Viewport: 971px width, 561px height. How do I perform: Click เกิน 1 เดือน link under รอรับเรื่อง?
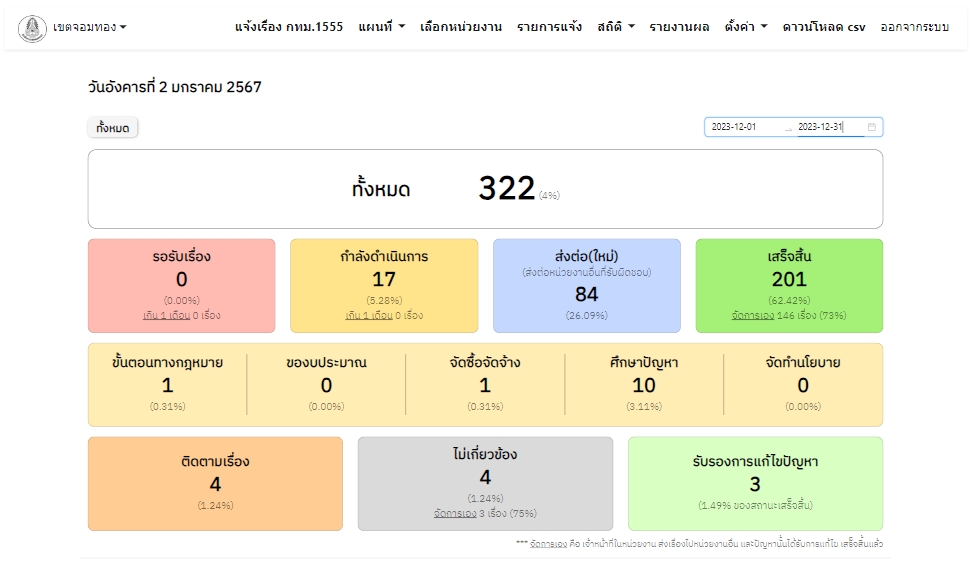tap(166, 315)
